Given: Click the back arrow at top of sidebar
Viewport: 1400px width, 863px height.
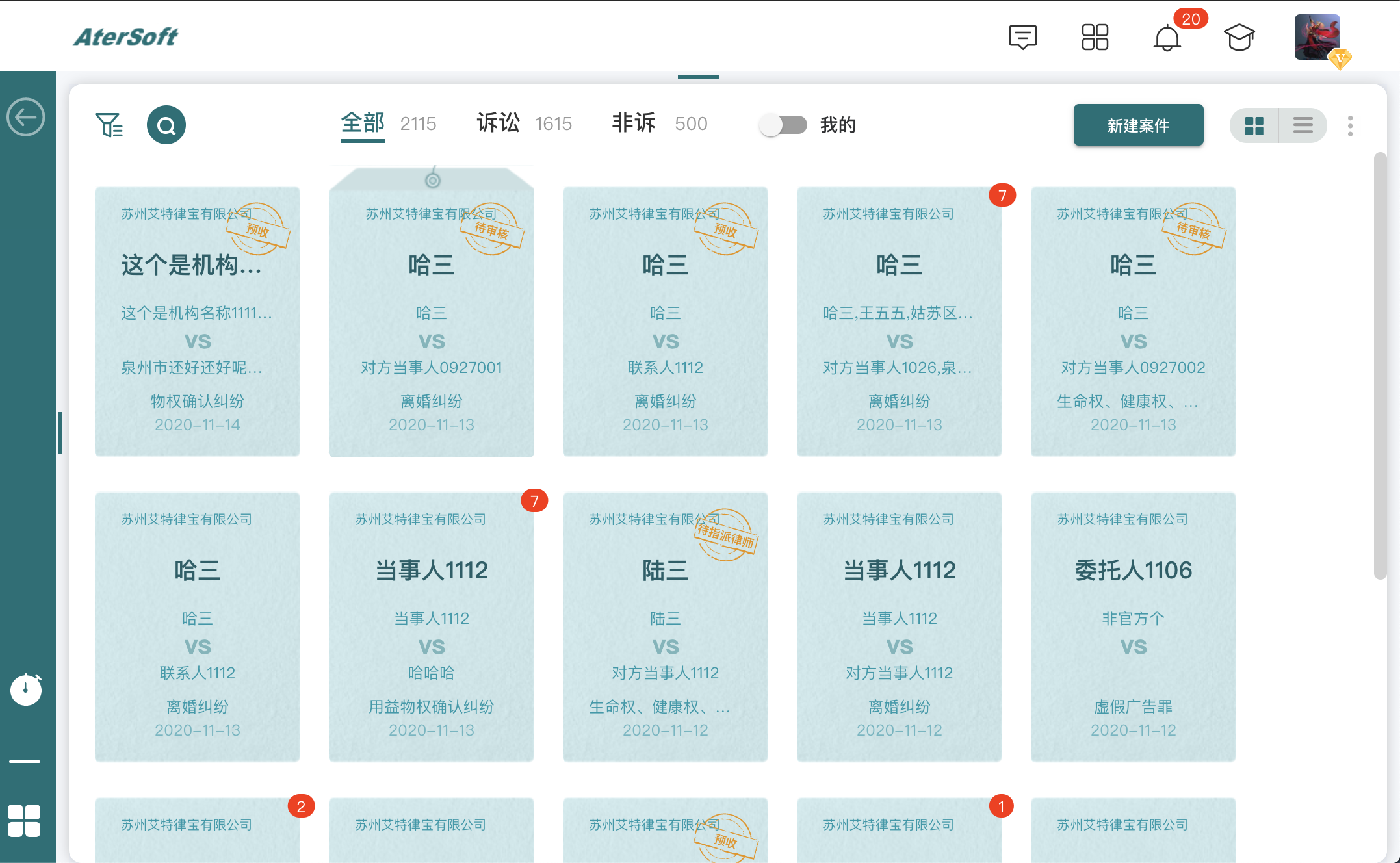Looking at the screenshot, I should [x=27, y=116].
